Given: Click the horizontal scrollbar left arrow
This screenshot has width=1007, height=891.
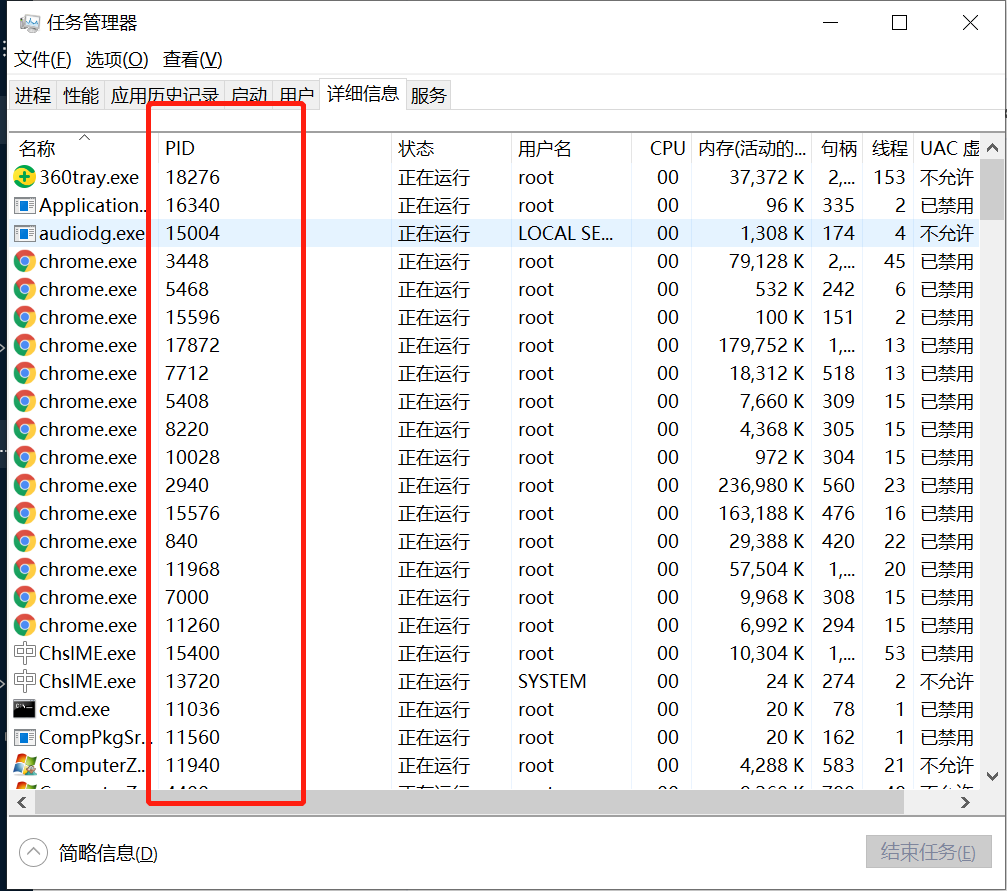Looking at the screenshot, I should [22, 802].
